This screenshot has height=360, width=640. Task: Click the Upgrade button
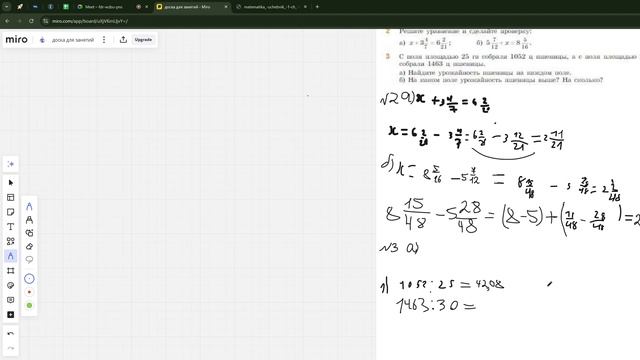click(143, 40)
